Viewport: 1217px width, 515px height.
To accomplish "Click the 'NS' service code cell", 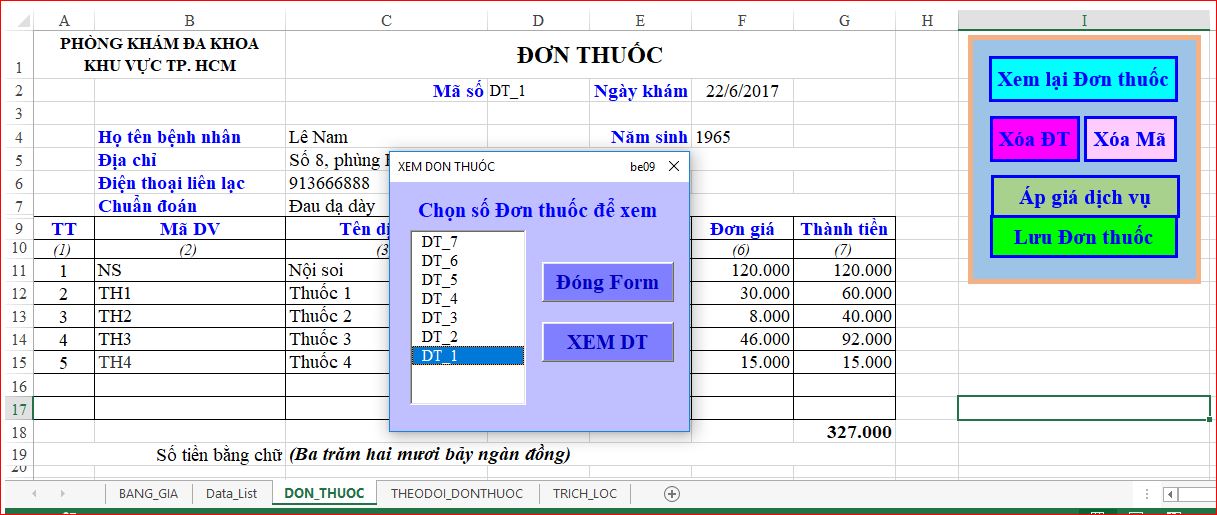I will (x=190, y=270).
